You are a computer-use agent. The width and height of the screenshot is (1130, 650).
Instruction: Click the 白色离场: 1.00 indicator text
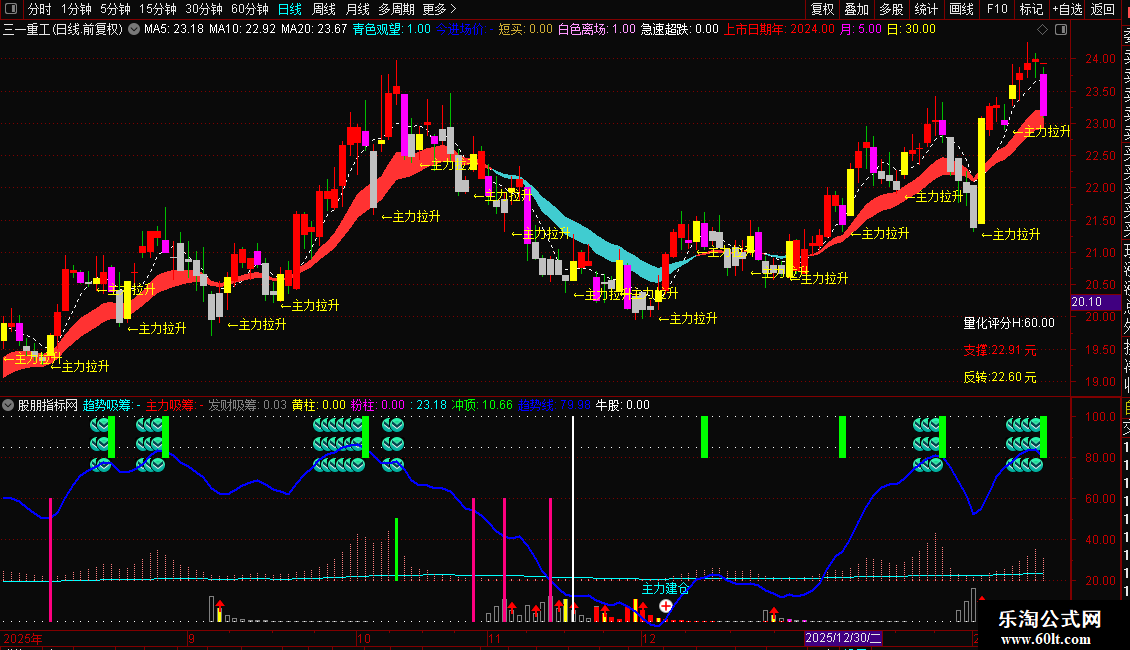coord(597,30)
